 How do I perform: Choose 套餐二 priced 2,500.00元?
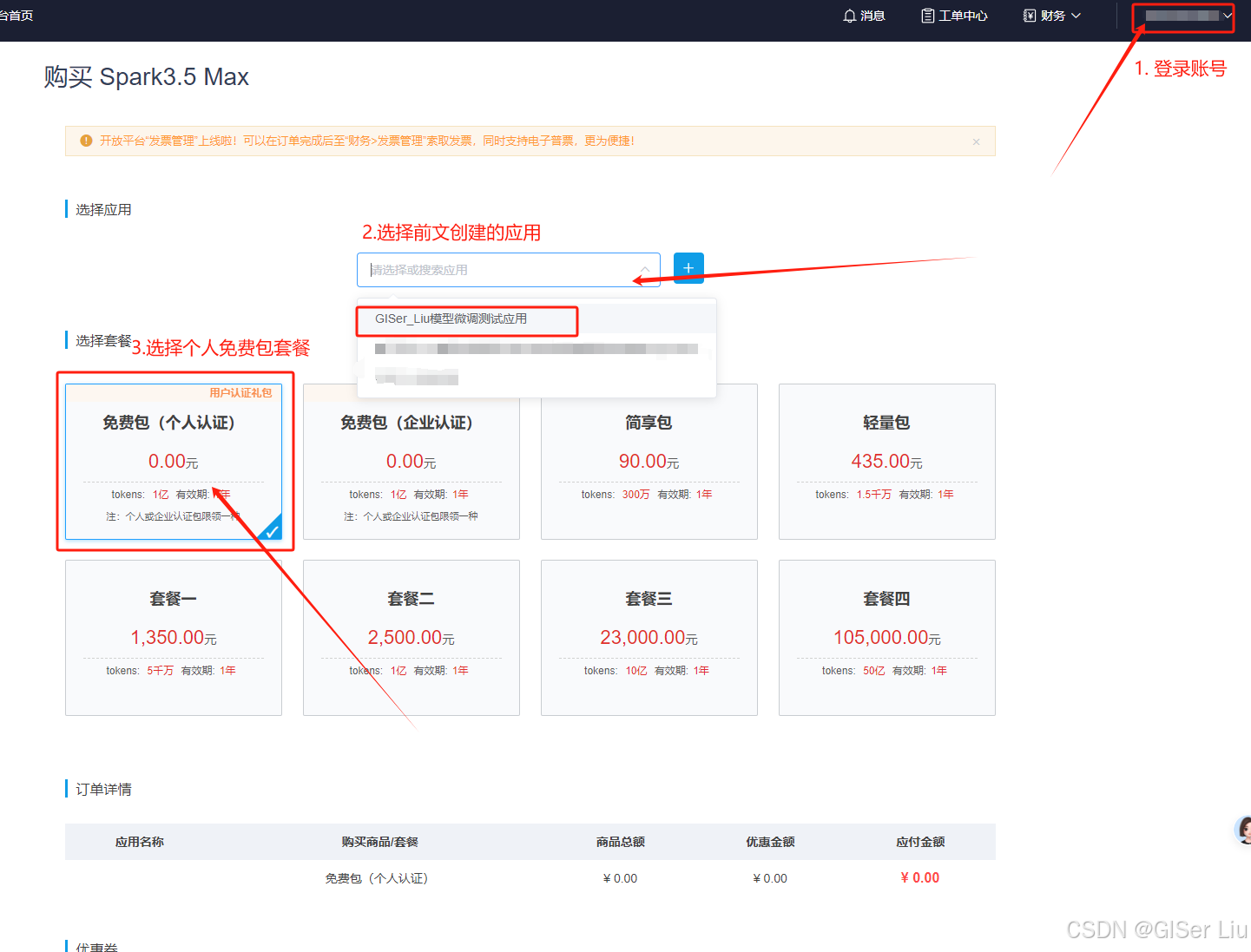pyautogui.click(x=412, y=638)
